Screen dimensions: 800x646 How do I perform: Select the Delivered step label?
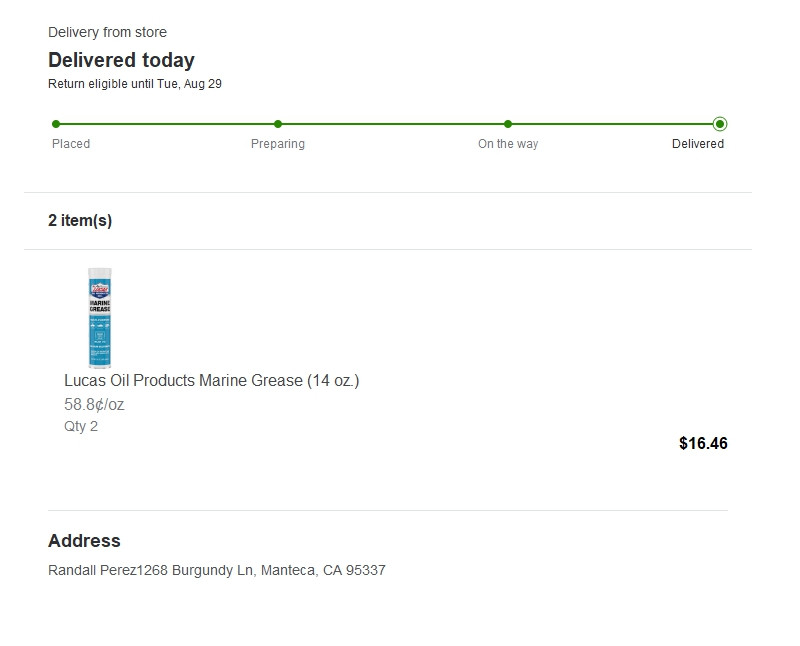point(698,144)
